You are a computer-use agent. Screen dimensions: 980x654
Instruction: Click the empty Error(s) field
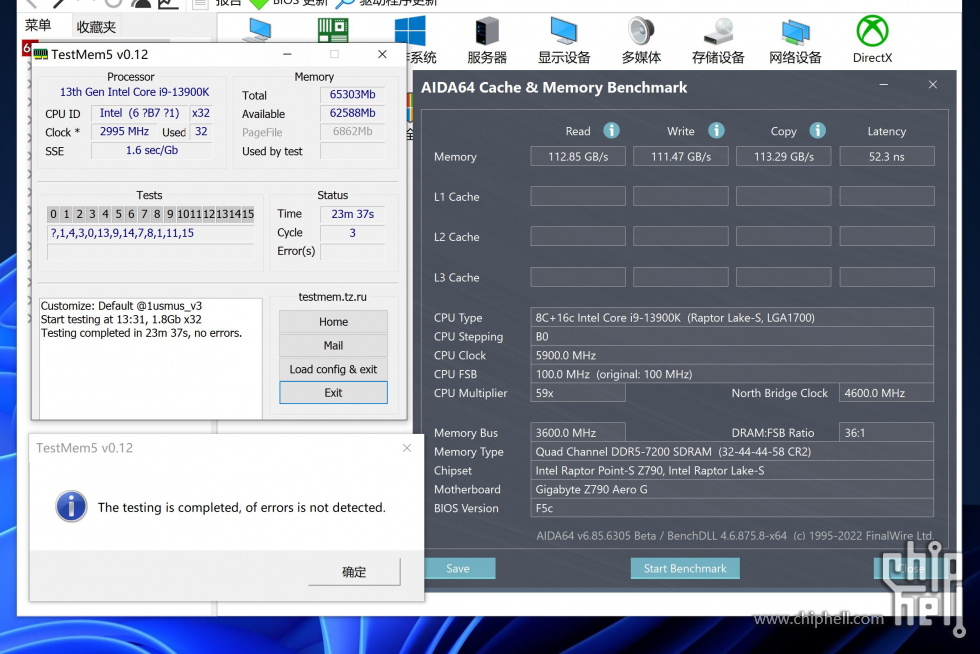(352, 251)
